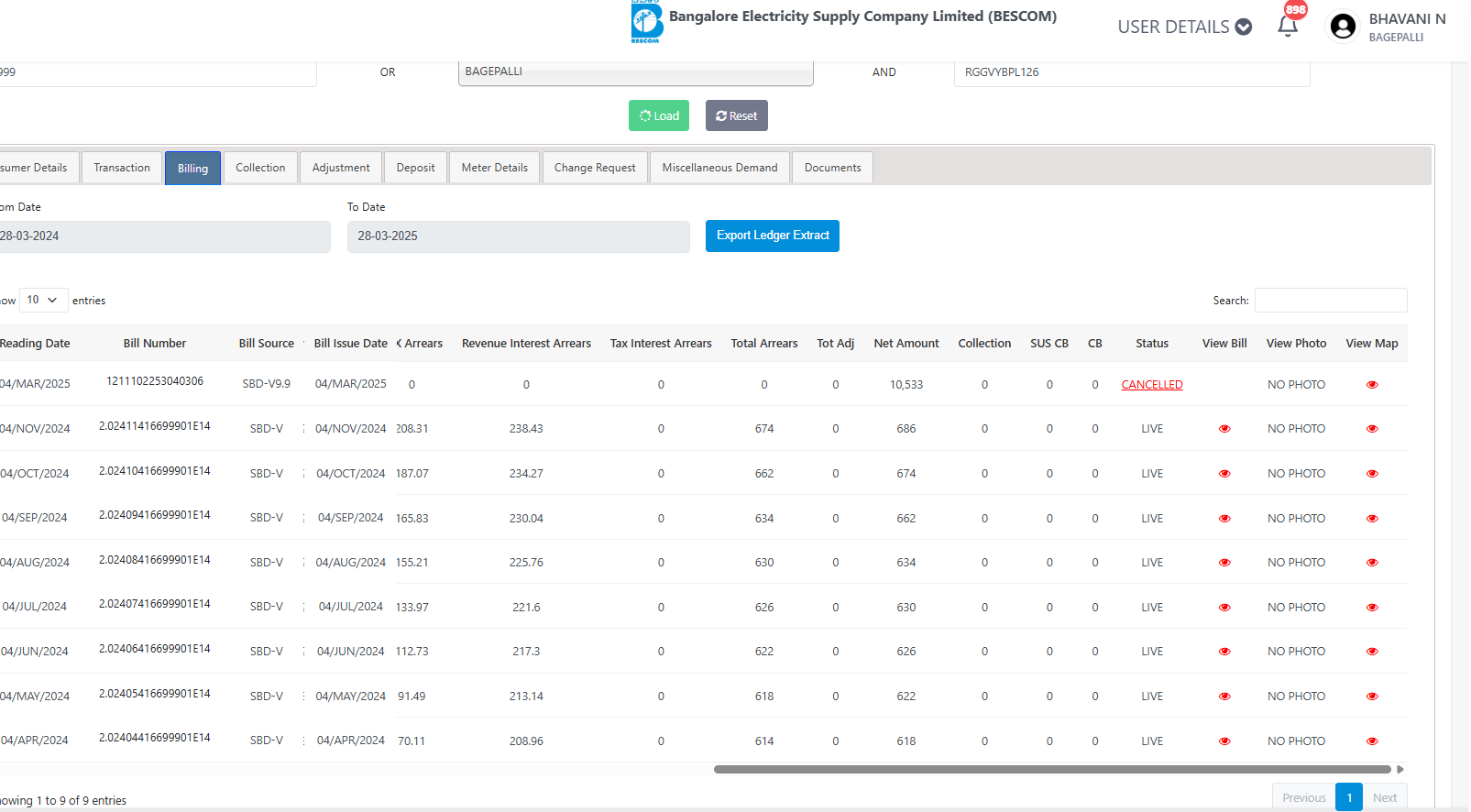The width and height of the screenshot is (1471, 812).
Task: View map for 04/JUN/2024 row
Action: coord(1372,652)
